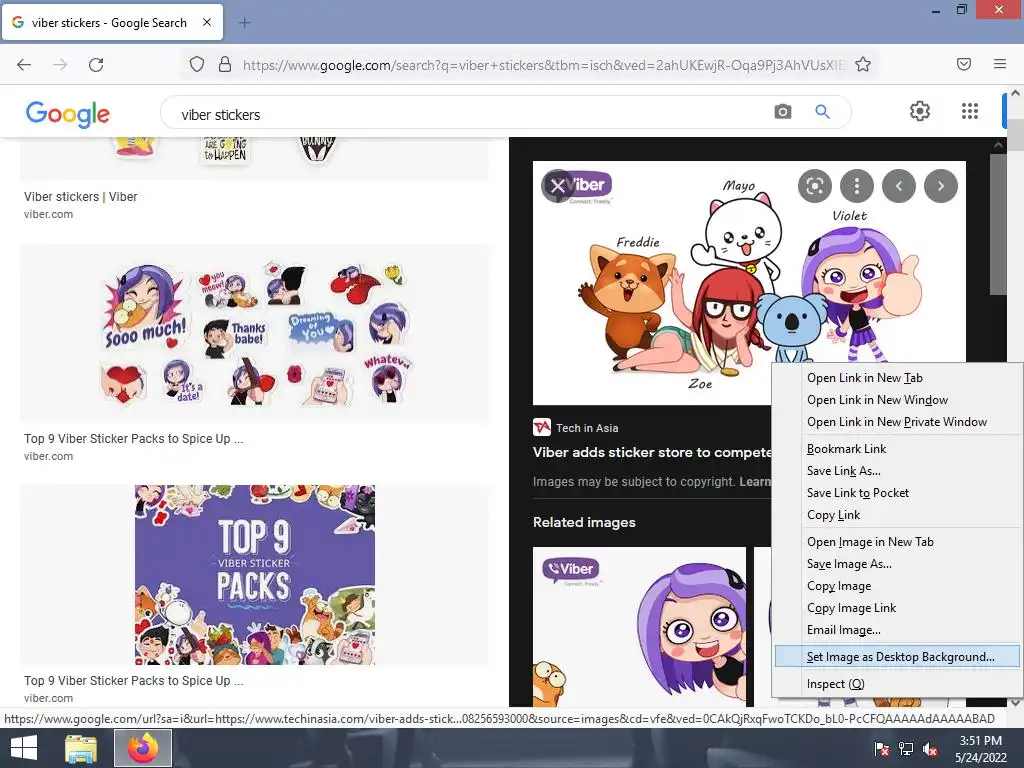The width and height of the screenshot is (1024, 768).
Task: Click the Firefox taskbar icon
Action: click(x=143, y=748)
